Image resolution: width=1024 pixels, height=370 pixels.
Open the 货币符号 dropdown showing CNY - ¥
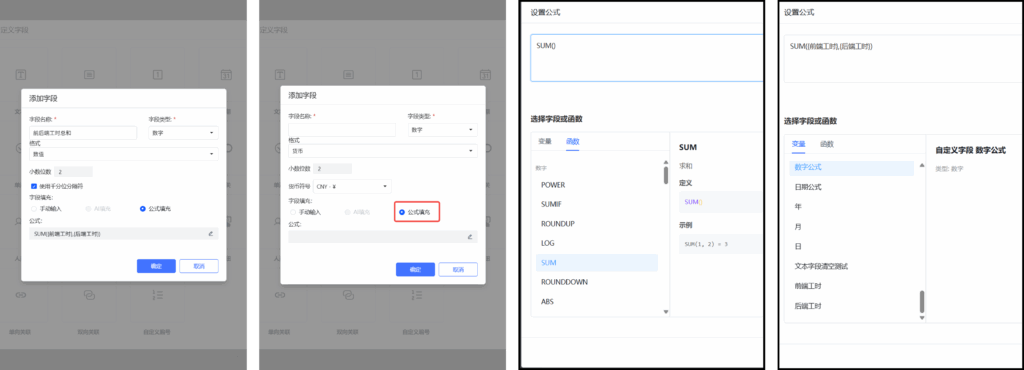point(353,187)
